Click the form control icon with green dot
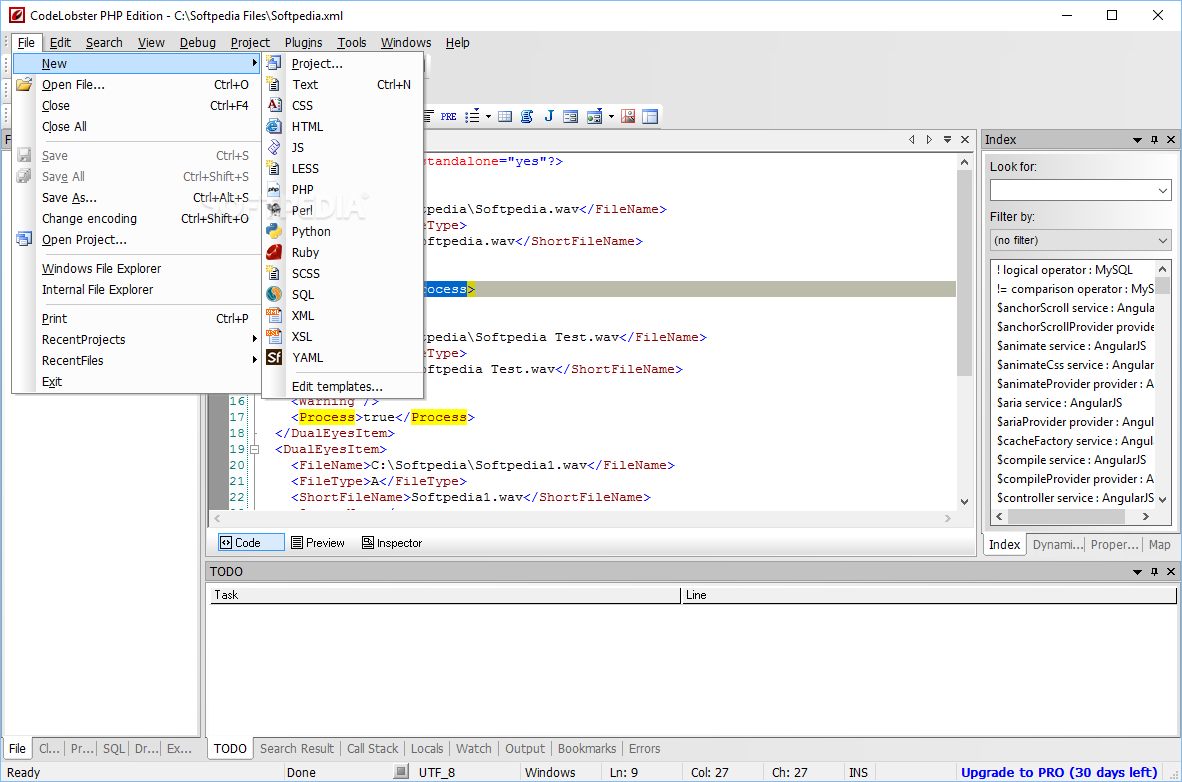Image resolution: width=1182 pixels, height=782 pixels. (x=594, y=116)
